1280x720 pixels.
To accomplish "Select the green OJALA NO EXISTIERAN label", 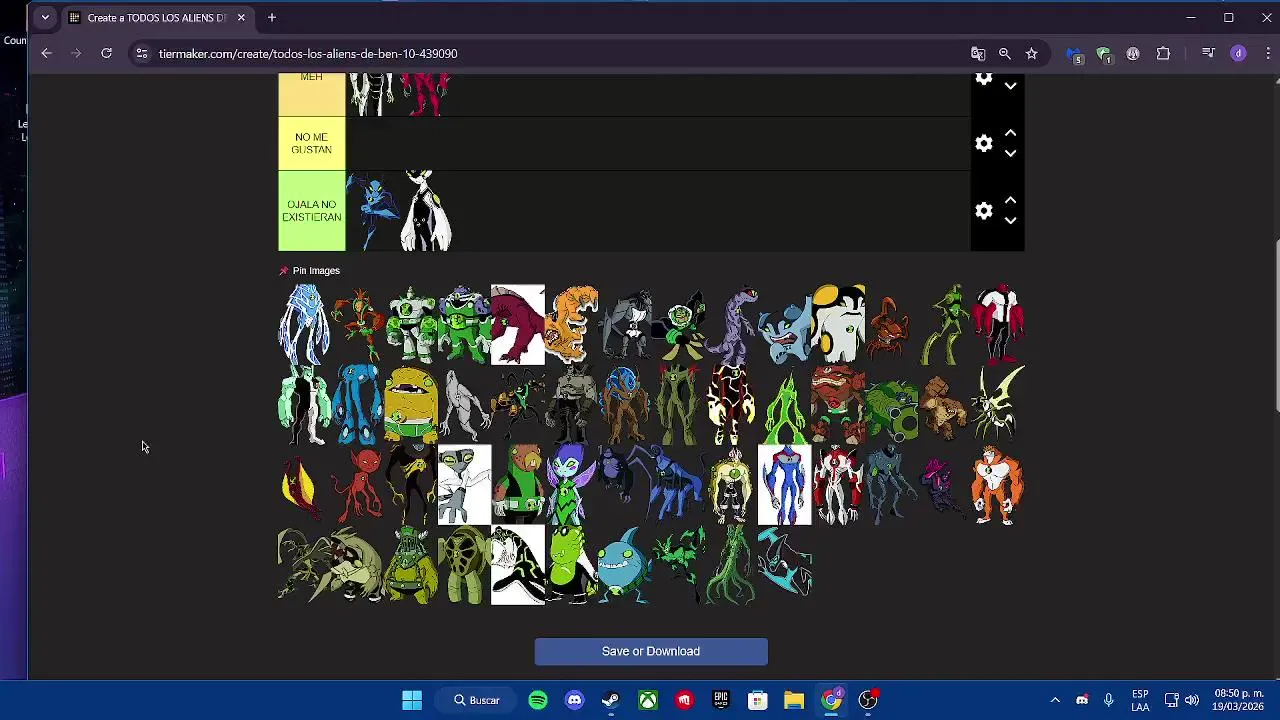I will click(x=311, y=211).
